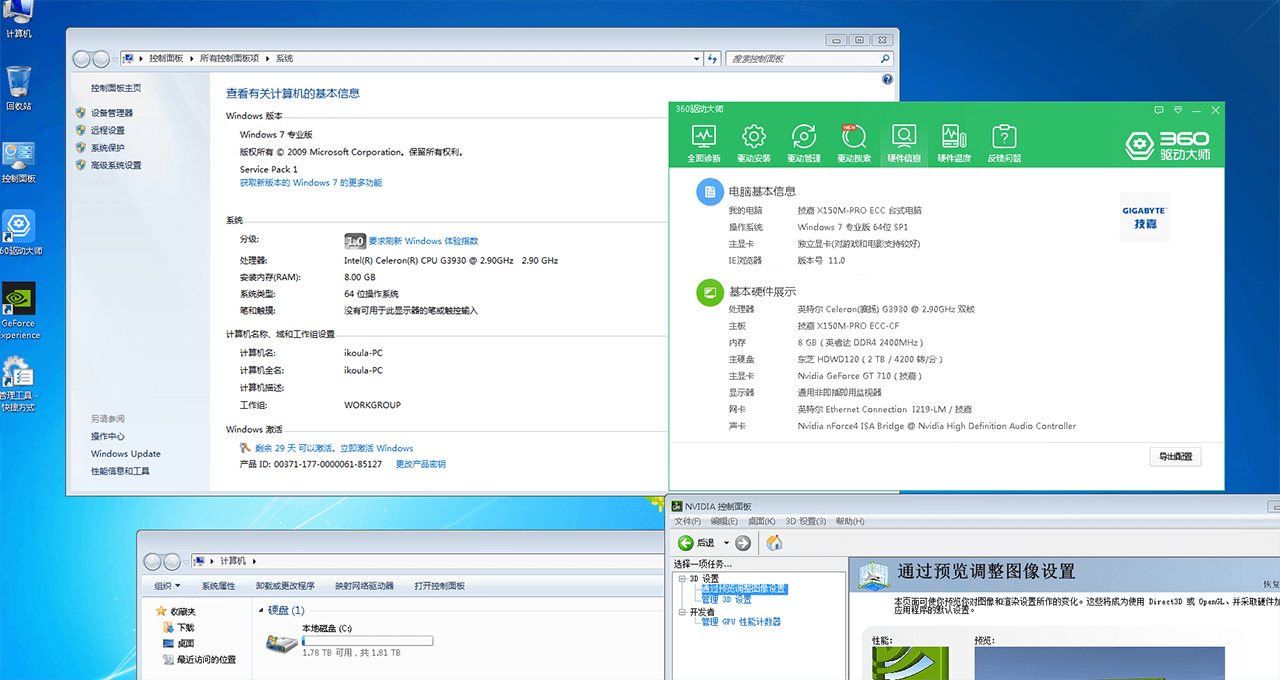This screenshot has height=680, width=1280.
Task: Open 驱动管理 in 360驱动大师
Action: click(804, 144)
